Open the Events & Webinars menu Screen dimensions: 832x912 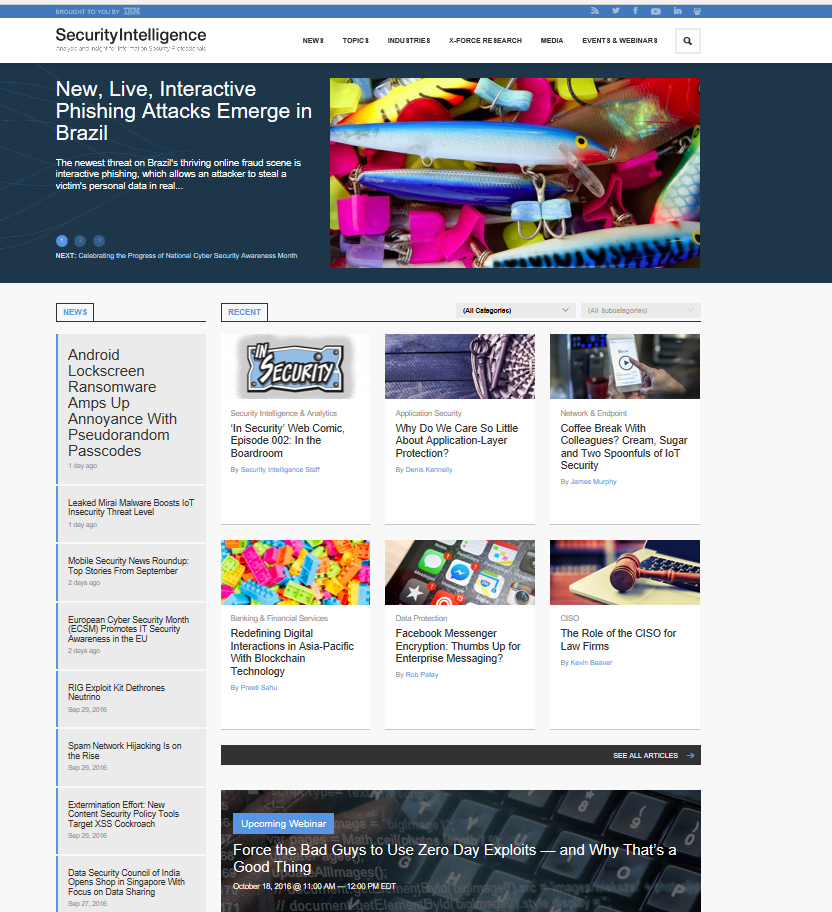click(620, 41)
